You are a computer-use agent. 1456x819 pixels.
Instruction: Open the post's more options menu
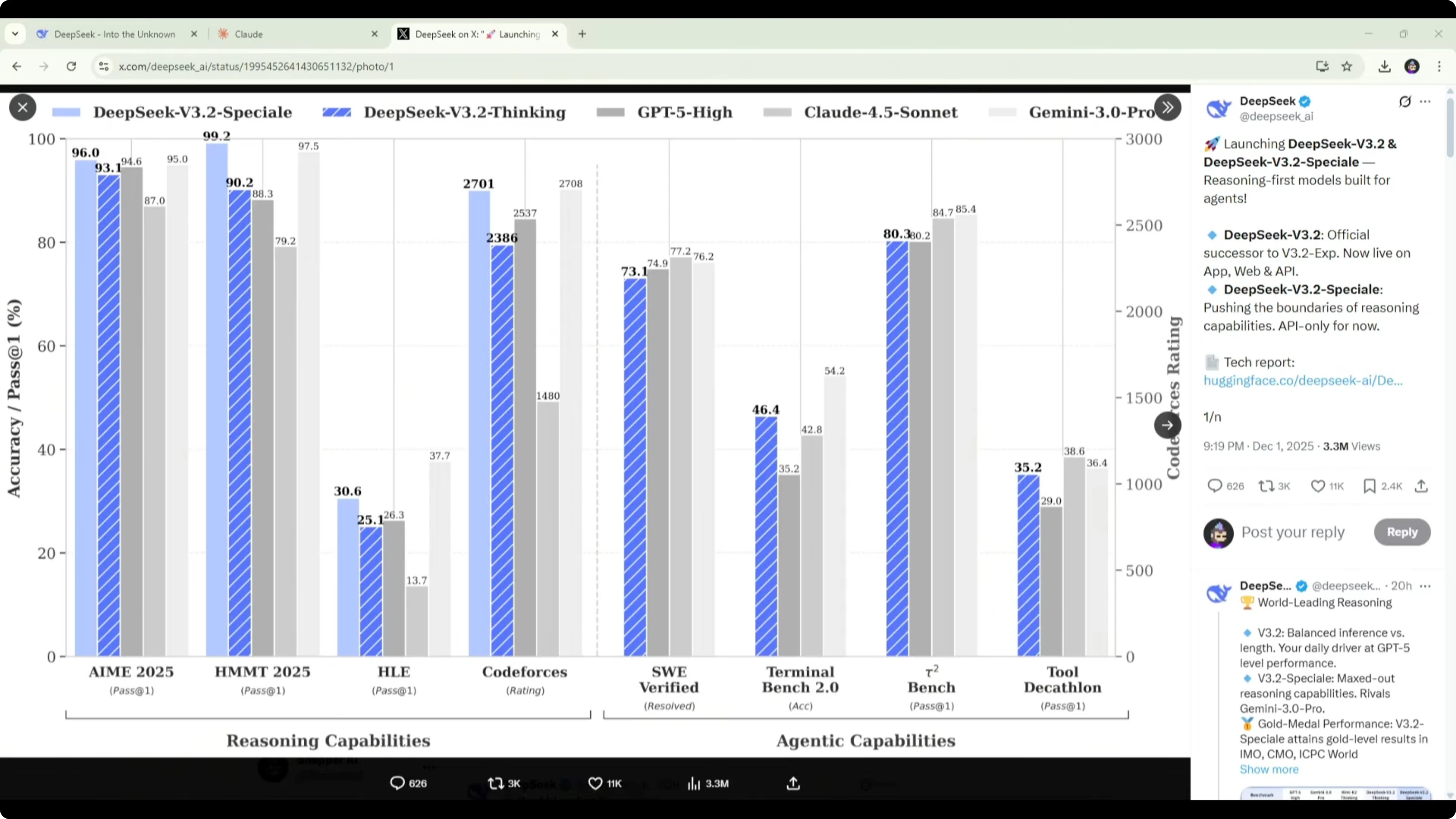point(1426,102)
